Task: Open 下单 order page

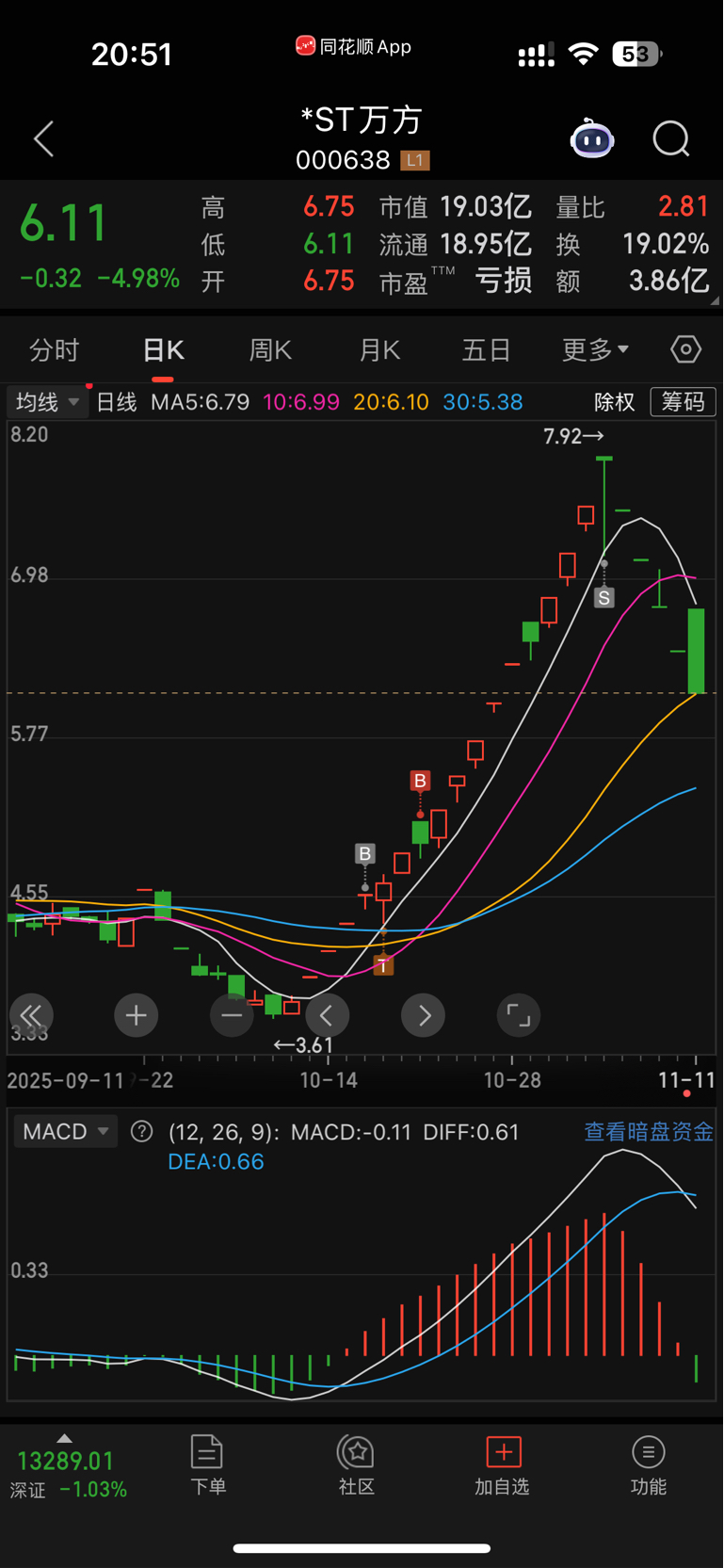Action: pos(207,1465)
